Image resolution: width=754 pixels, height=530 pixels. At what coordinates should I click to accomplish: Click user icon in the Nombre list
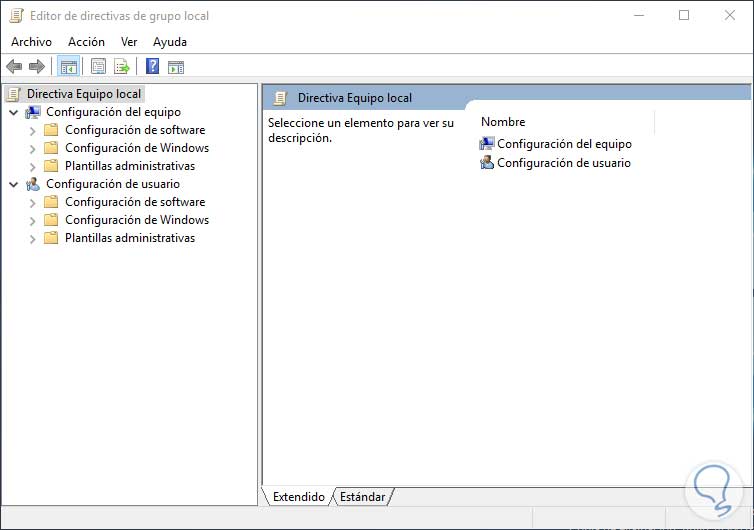point(487,163)
